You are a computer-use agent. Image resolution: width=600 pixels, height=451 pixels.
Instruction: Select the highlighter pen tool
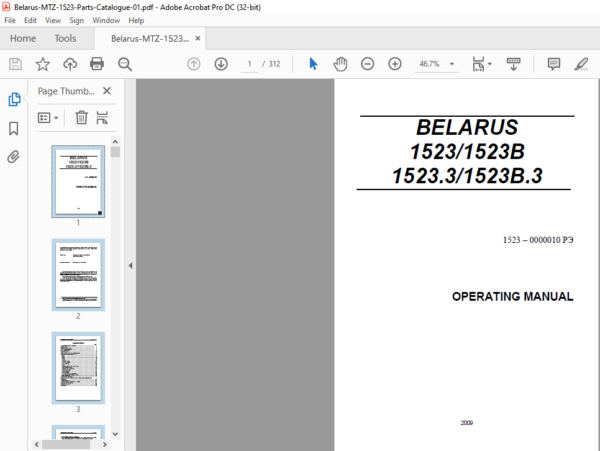(581, 64)
